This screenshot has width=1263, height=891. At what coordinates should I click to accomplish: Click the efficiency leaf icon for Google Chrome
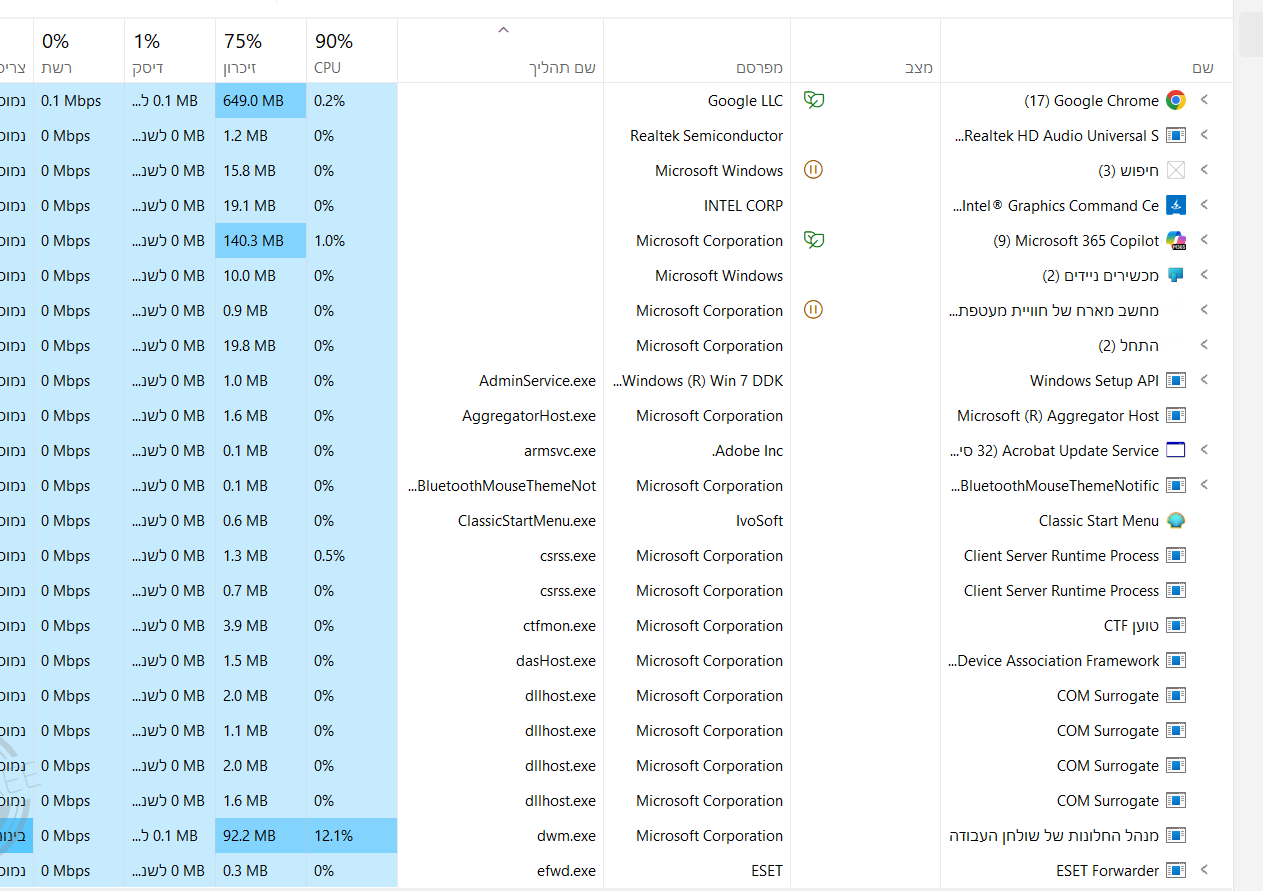coord(814,100)
